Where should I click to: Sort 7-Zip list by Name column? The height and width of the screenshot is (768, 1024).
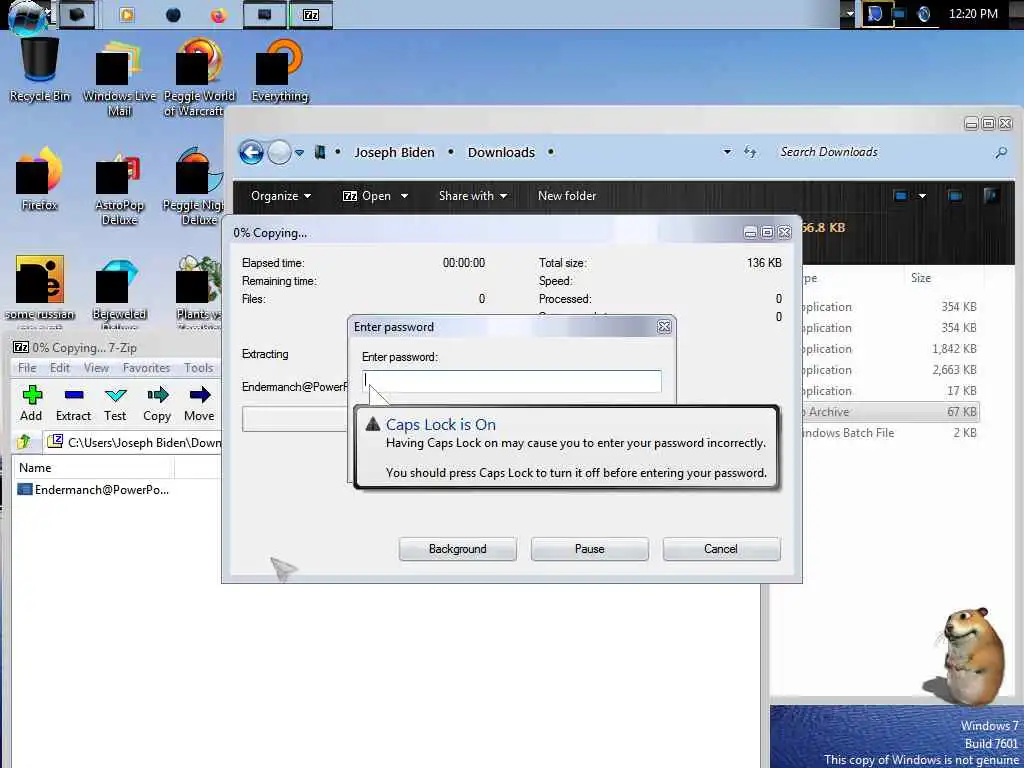pos(95,468)
